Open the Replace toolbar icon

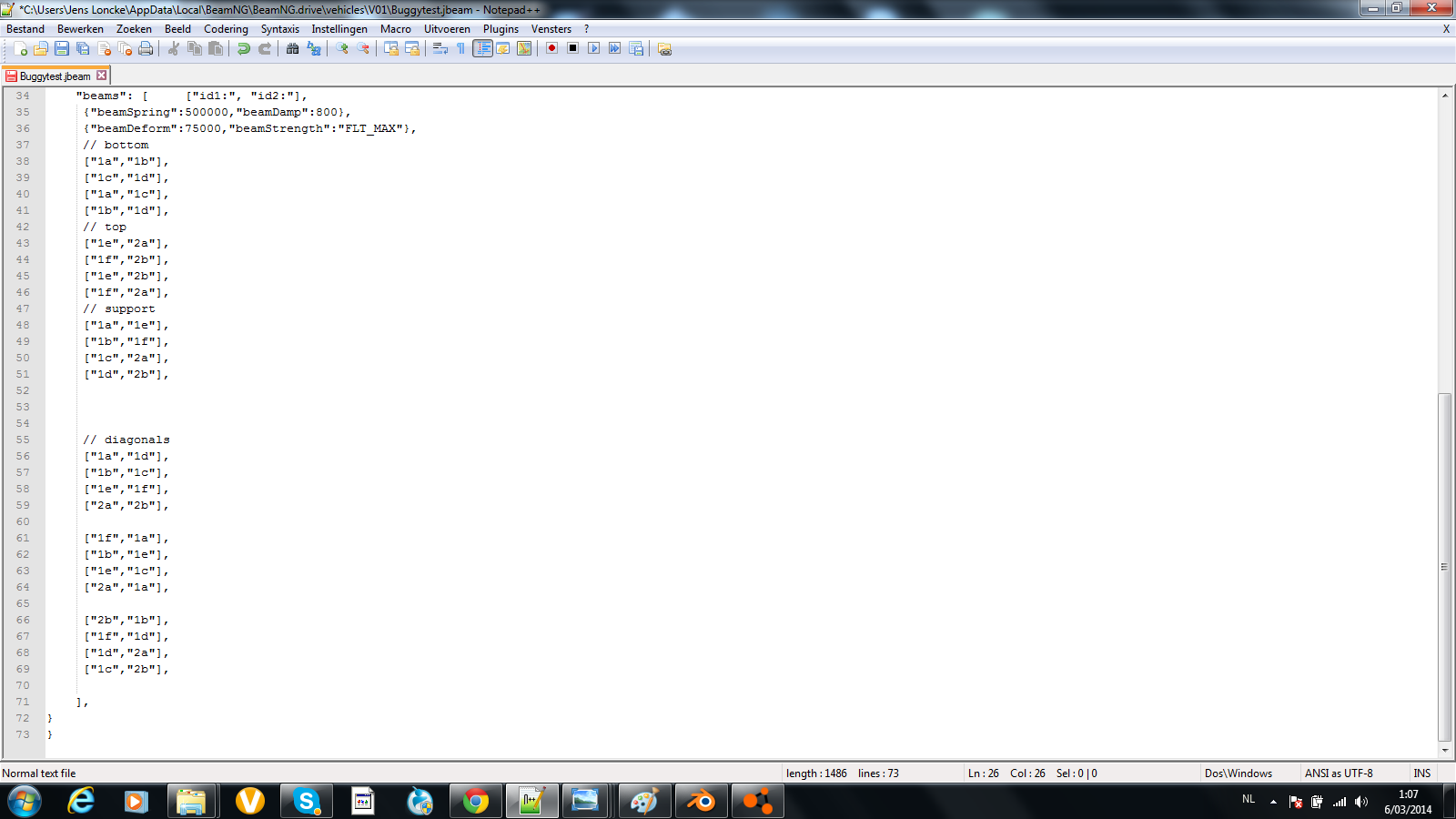point(314,49)
